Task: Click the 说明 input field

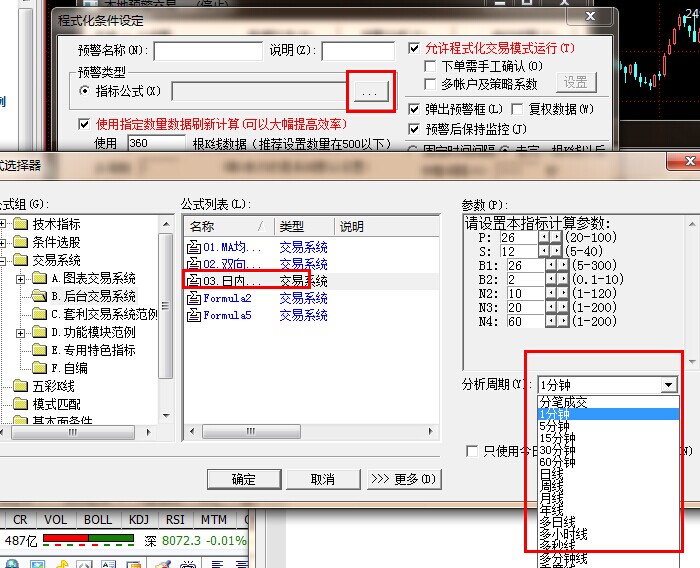Action: click(x=358, y=51)
